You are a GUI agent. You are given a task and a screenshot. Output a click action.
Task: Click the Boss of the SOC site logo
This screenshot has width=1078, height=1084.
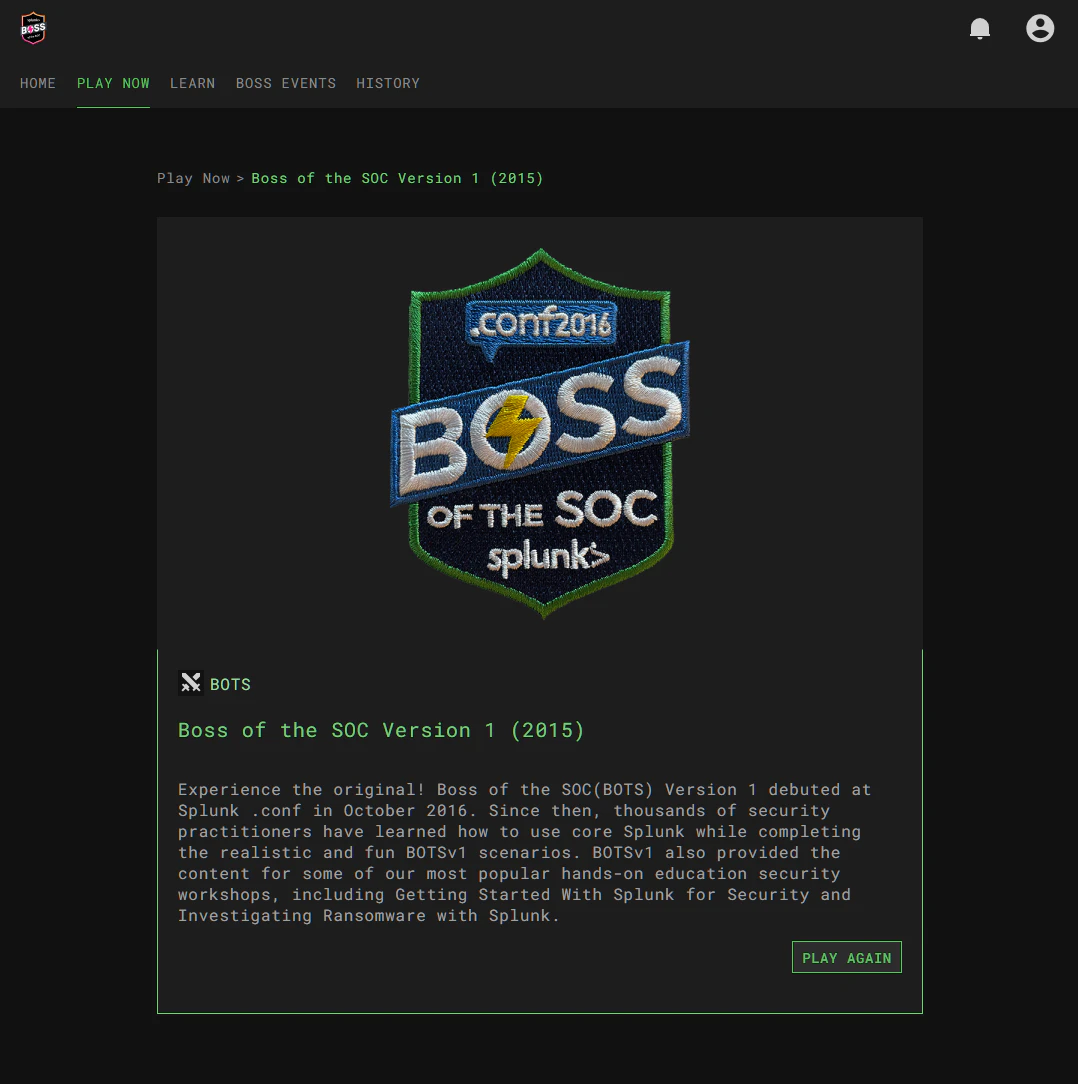click(33, 28)
